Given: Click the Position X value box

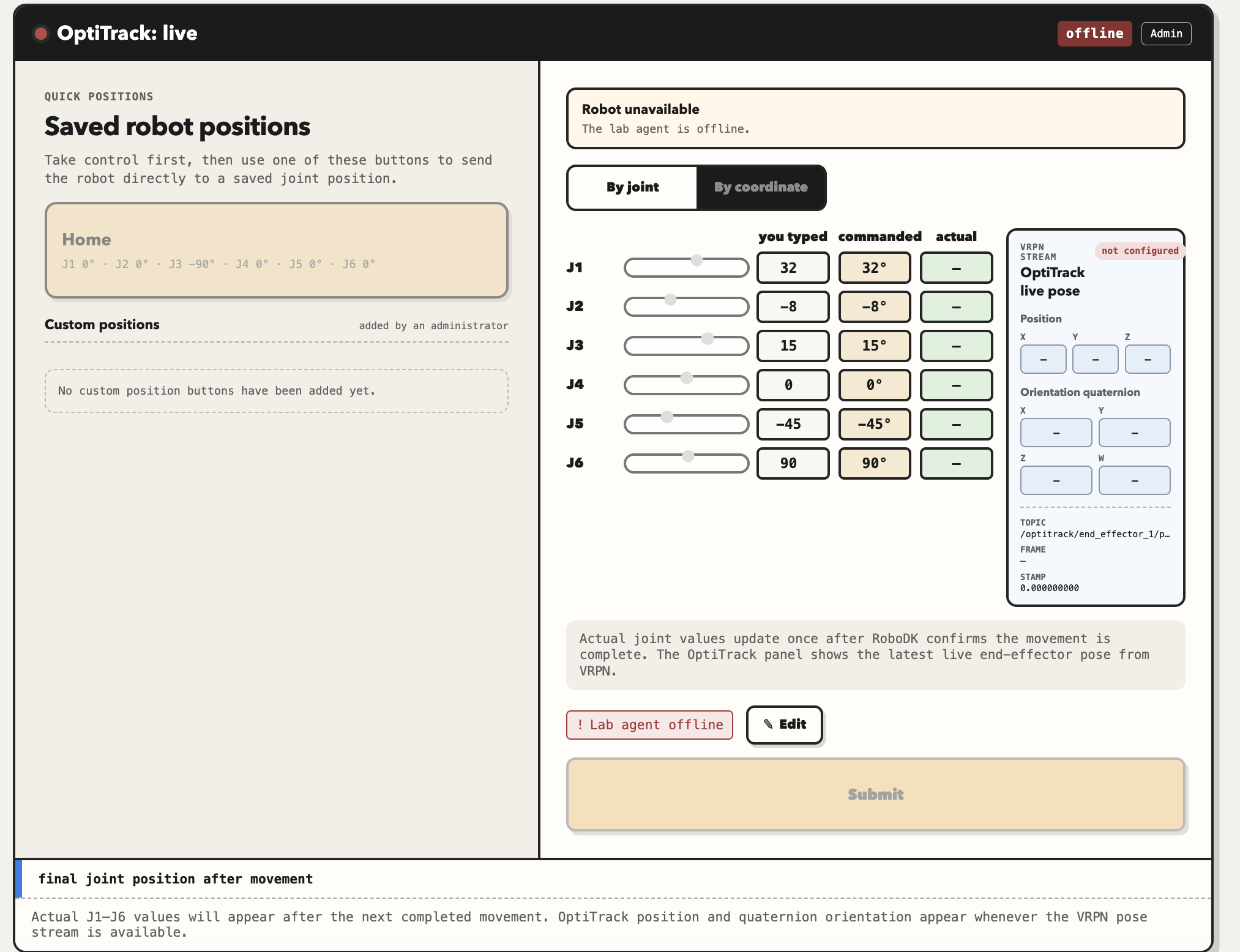Looking at the screenshot, I should click(1043, 359).
